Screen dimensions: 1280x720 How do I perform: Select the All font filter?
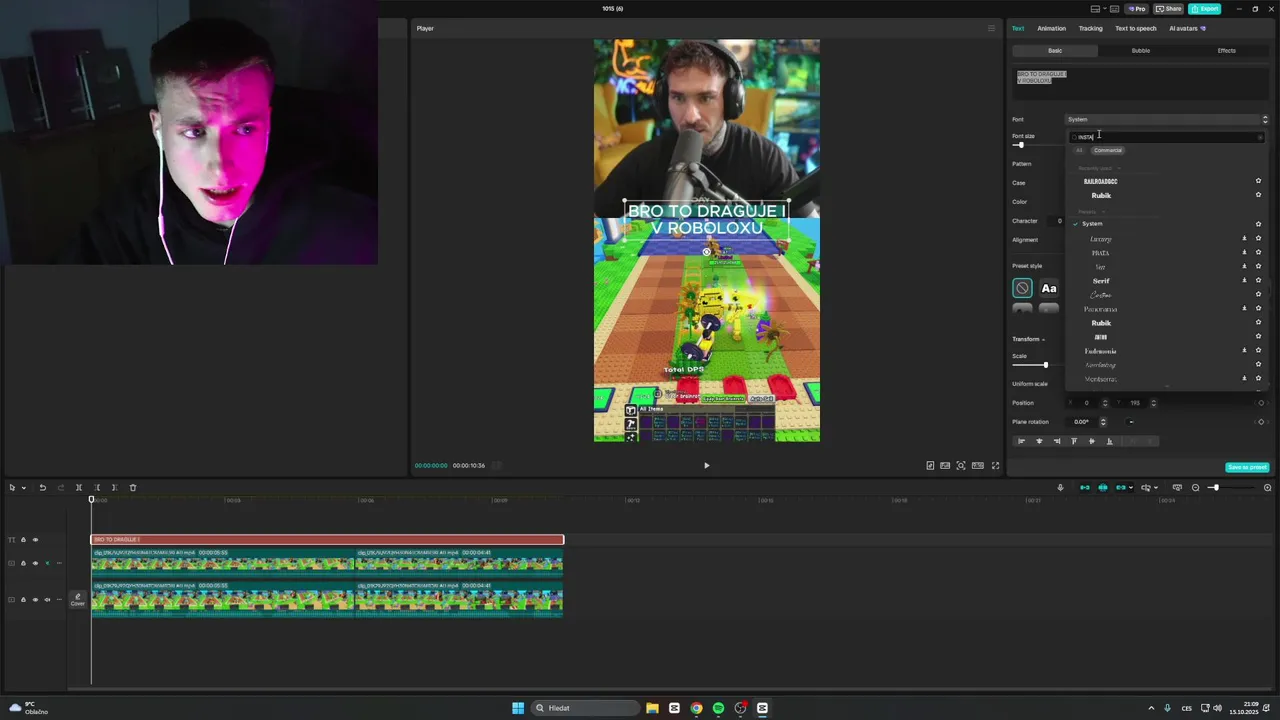[1079, 150]
